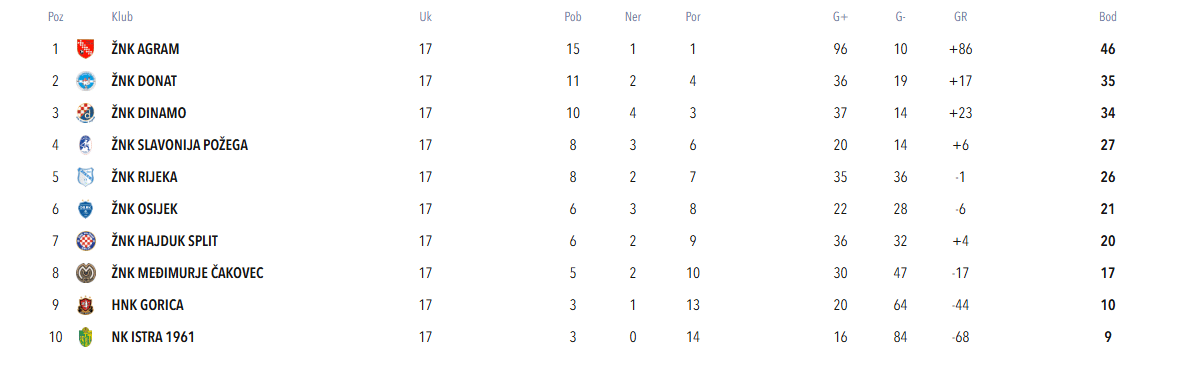Click the Hajduk Split club crest
1191x375 pixels.
click(85, 241)
